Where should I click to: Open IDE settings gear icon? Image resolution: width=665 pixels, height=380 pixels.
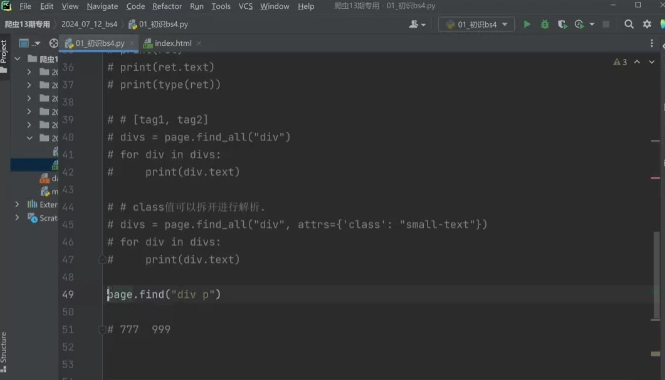click(x=647, y=24)
